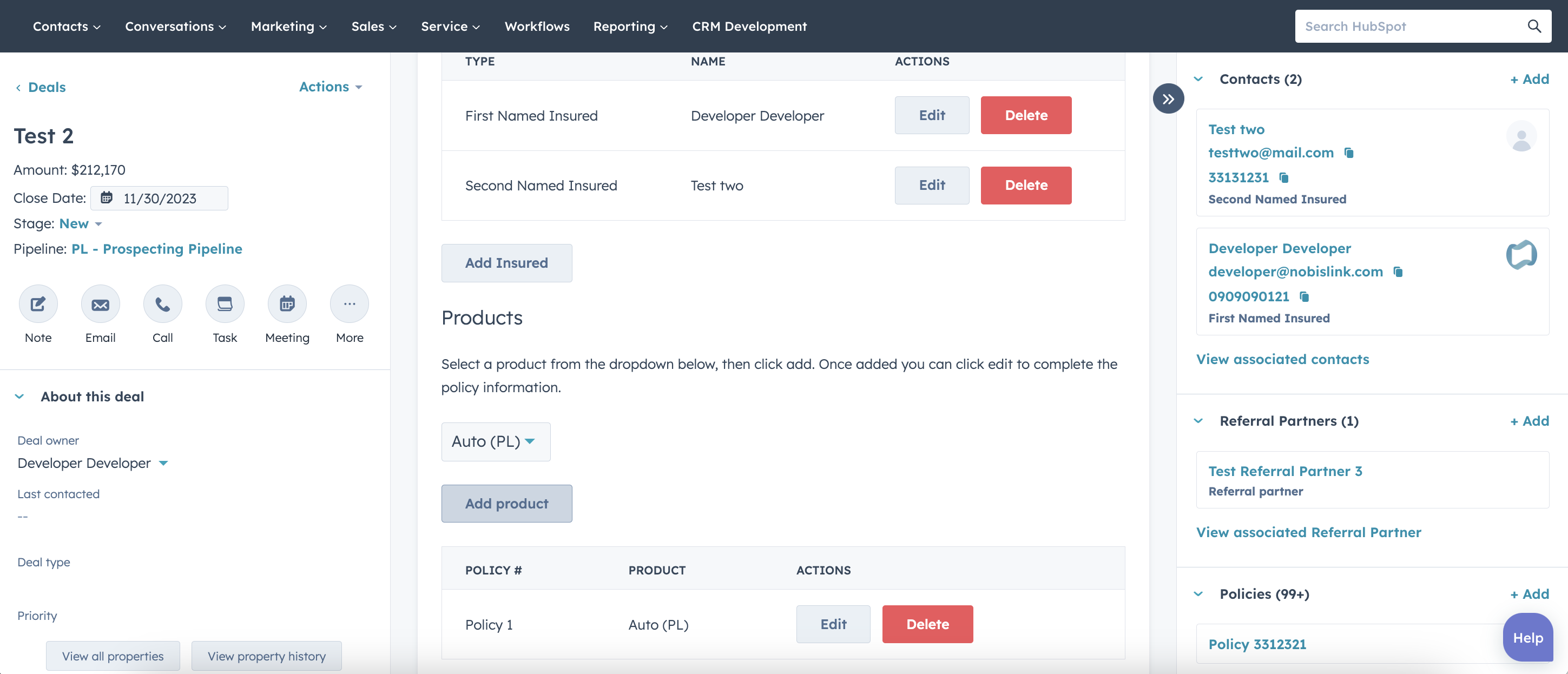This screenshot has width=1568, height=674.
Task: Expand the Auto (PL) product dropdown
Action: (x=495, y=441)
